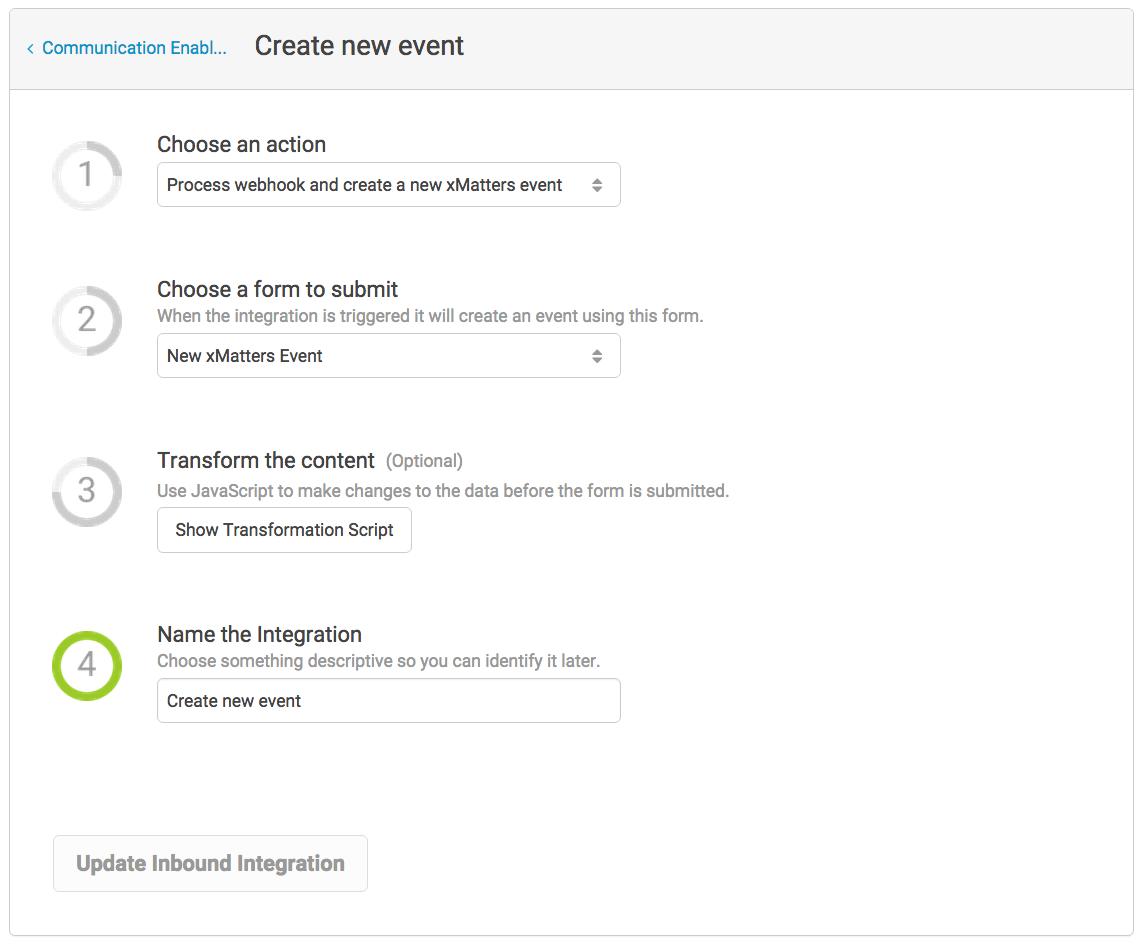The image size is (1145, 944).
Task: Click the 'When the integration is triggered' description
Action: tap(430, 316)
